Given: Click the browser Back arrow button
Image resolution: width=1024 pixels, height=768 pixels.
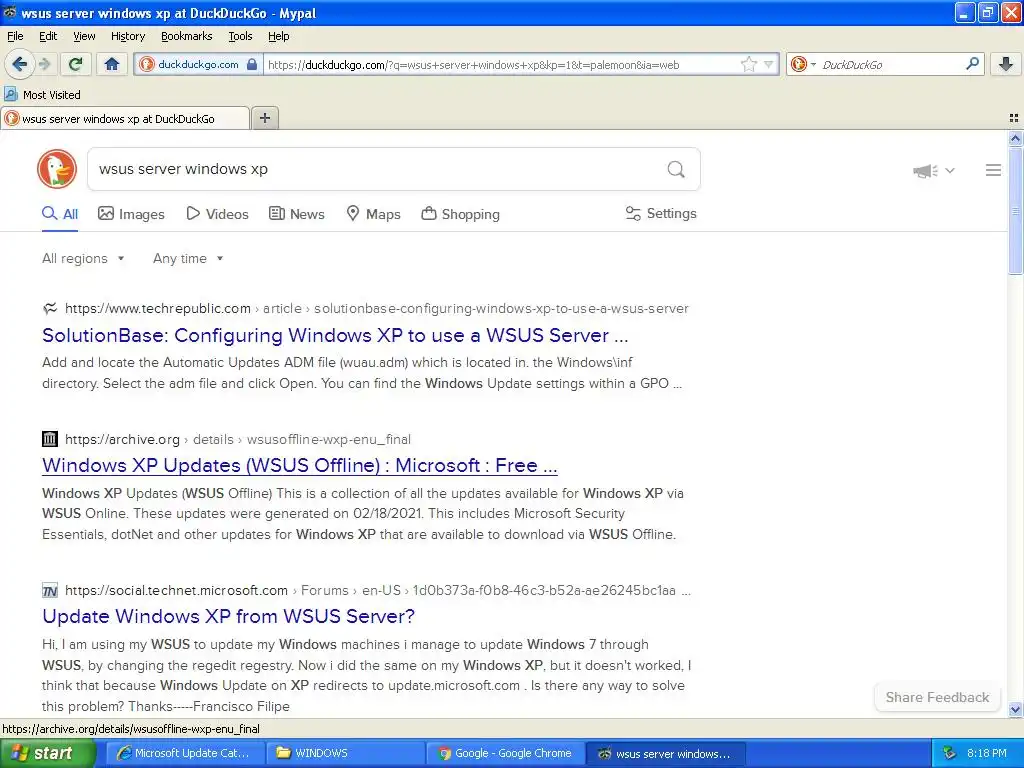Looking at the screenshot, I should 19,64.
